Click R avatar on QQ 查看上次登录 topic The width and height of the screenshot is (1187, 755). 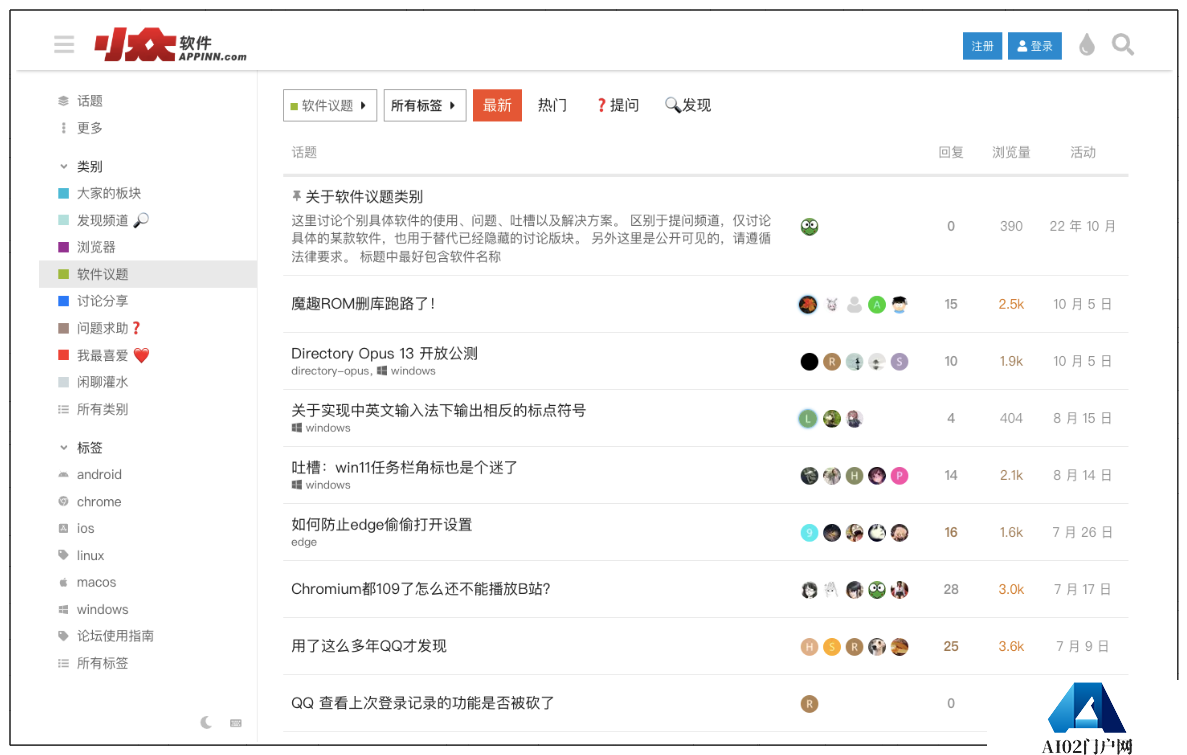pos(809,704)
